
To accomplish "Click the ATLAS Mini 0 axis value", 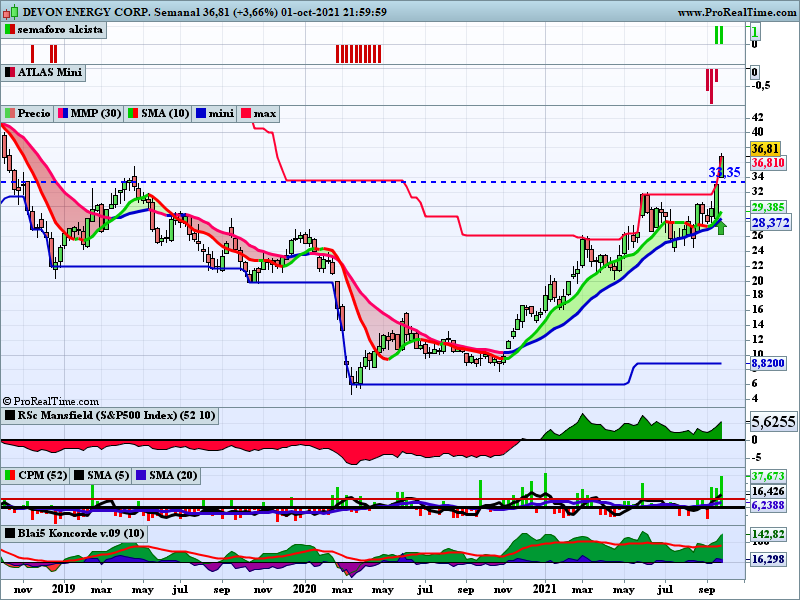I will pos(755,72).
